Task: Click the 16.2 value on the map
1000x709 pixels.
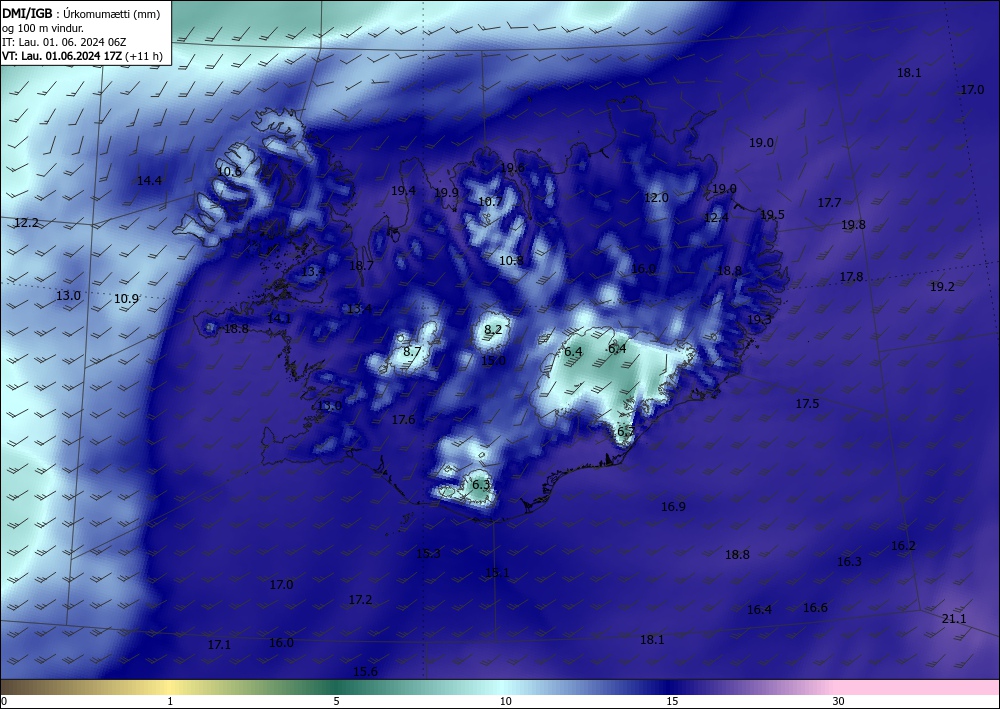Action: (x=903, y=546)
